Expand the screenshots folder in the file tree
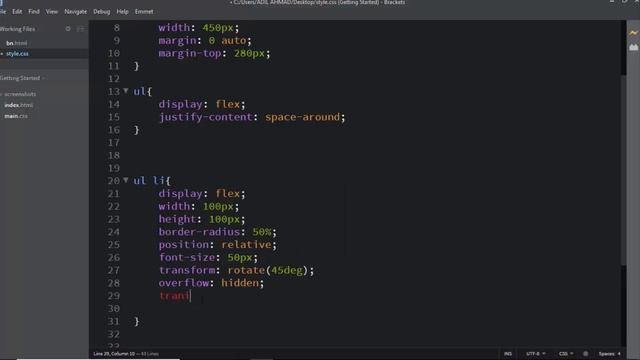 coord(18,94)
